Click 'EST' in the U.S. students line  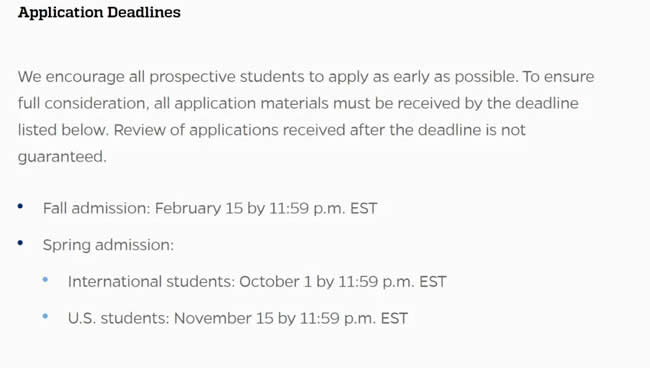click(x=394, y=319)
